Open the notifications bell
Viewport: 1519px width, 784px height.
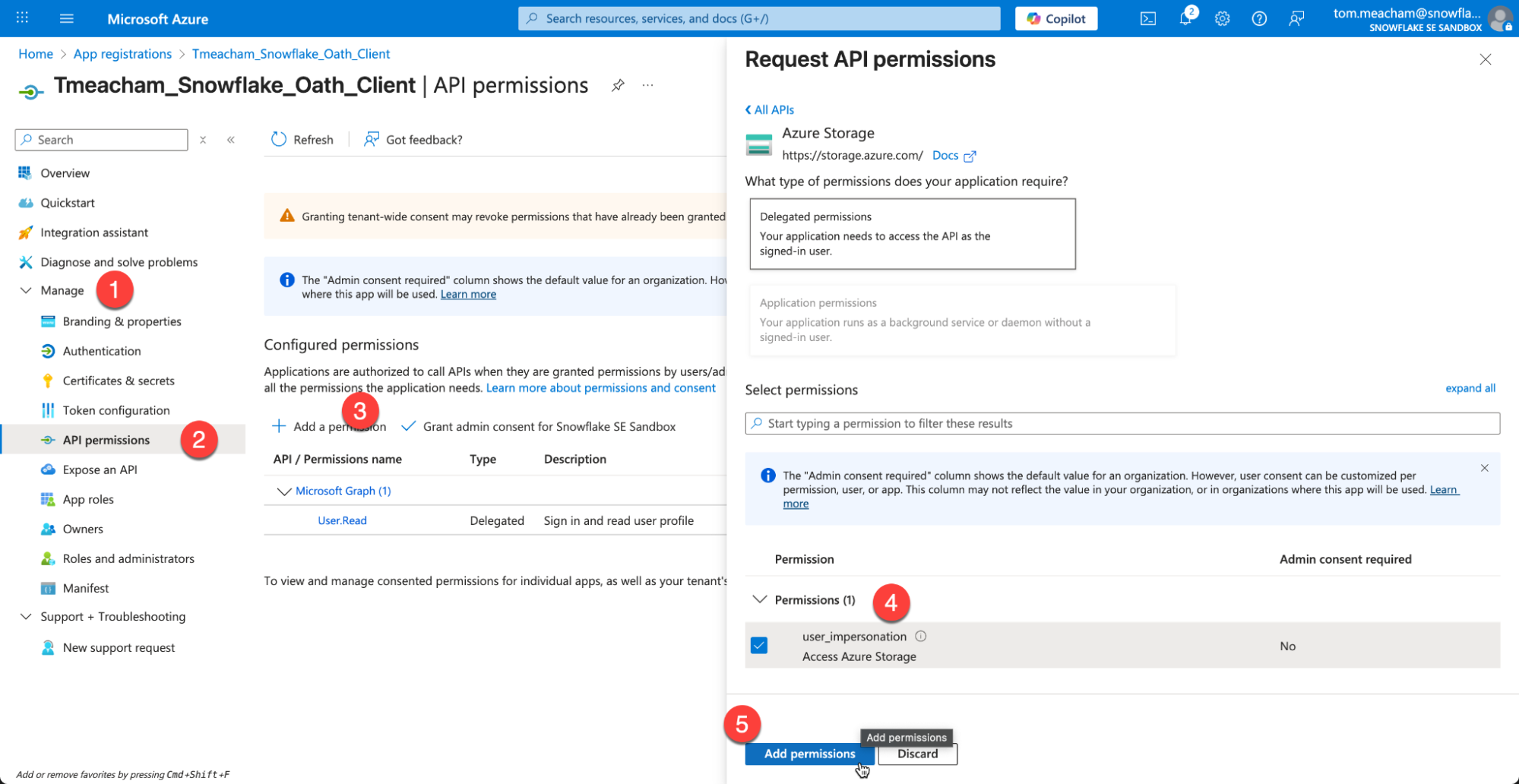coord(1185,18)
